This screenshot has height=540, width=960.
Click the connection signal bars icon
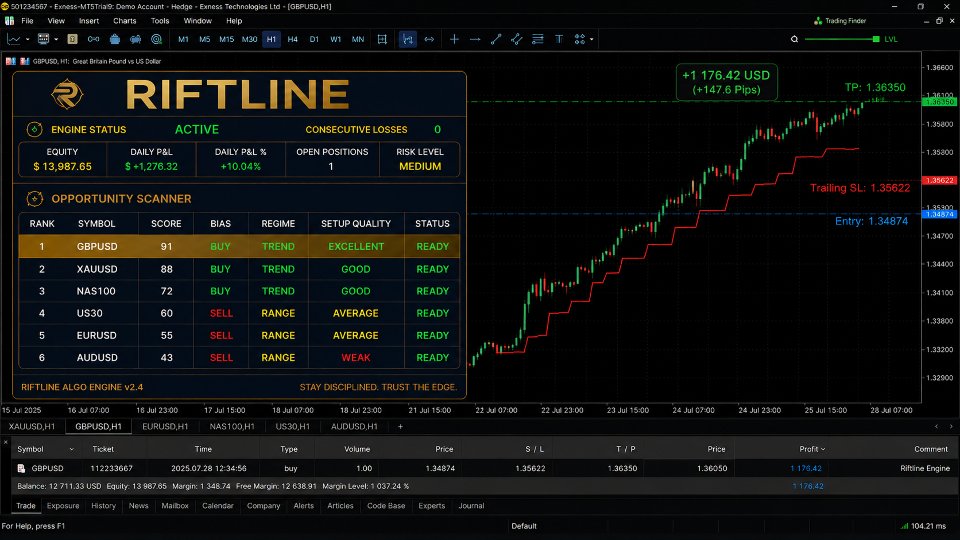(904, 526)
